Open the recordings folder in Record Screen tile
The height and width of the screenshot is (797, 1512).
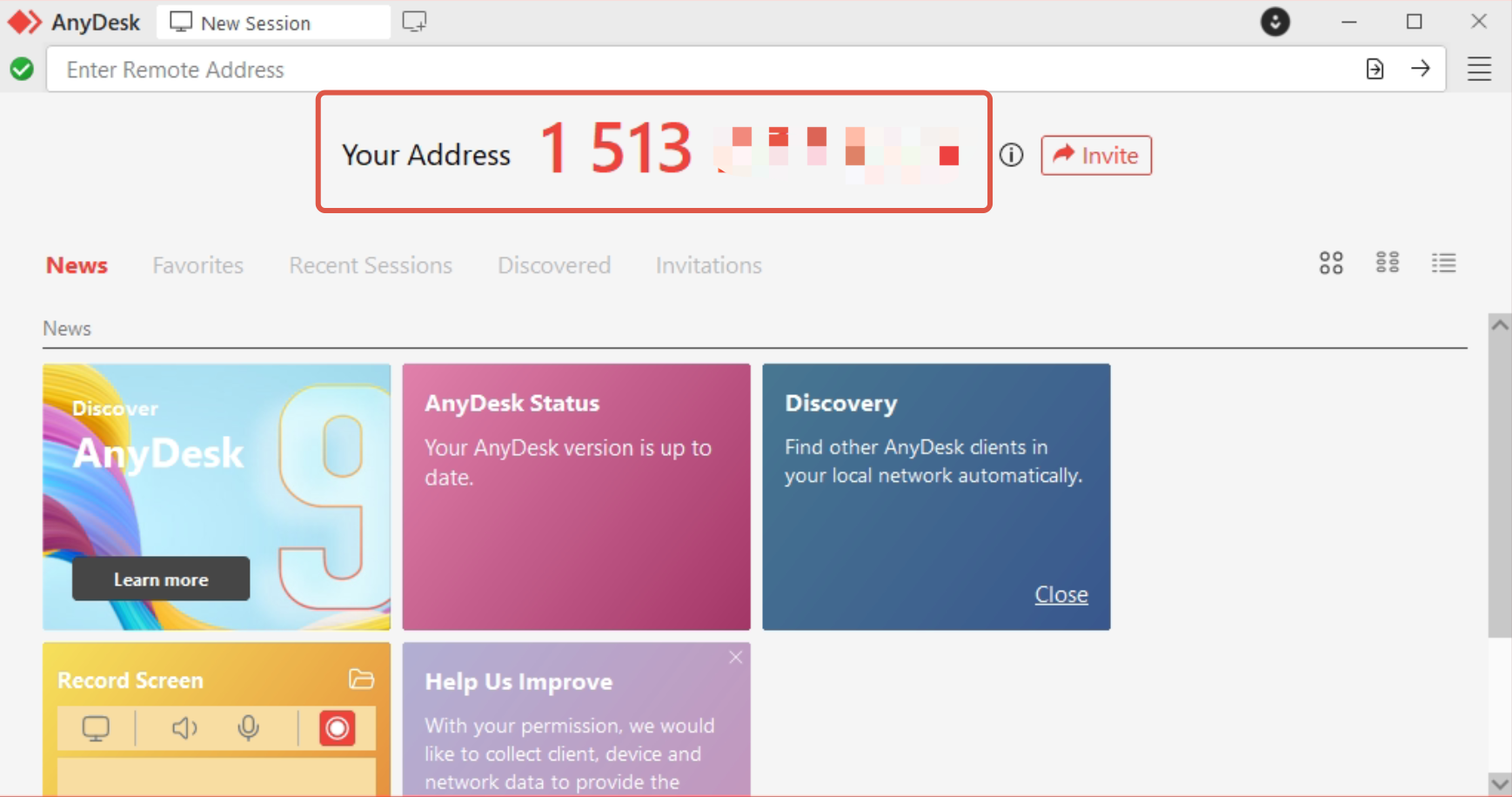(362, 679)
